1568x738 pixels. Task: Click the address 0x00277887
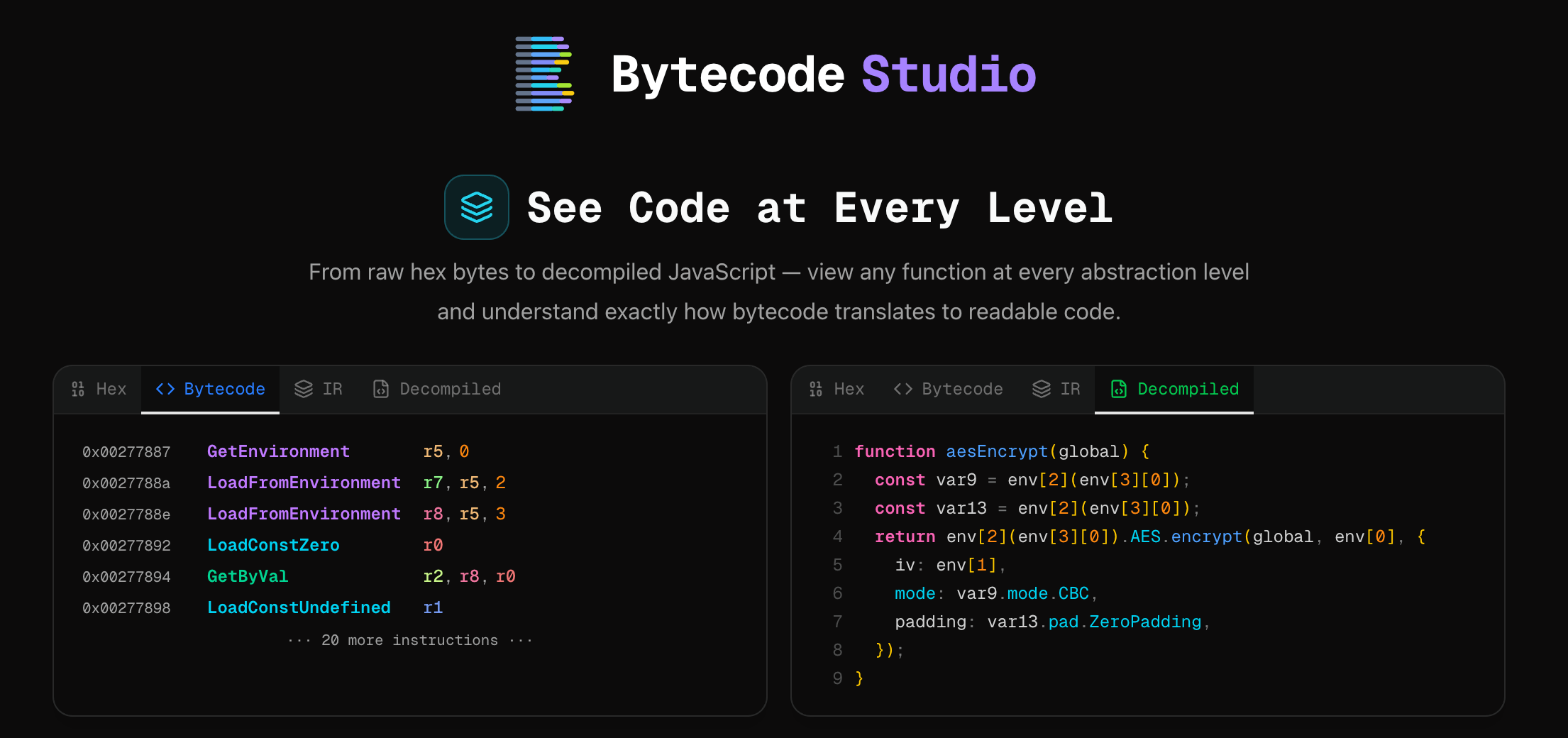click(127, 451)
